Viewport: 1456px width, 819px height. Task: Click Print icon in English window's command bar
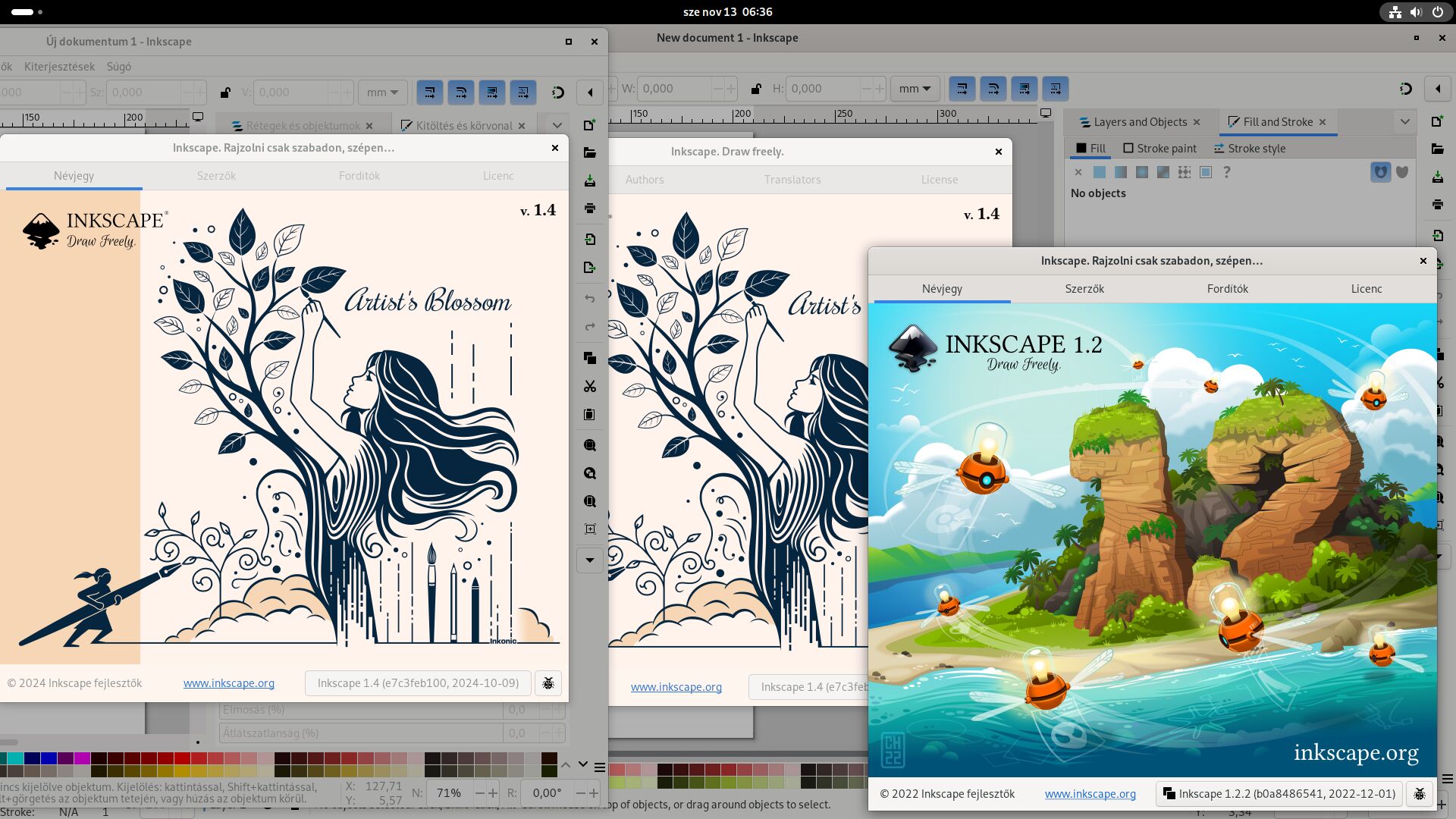coord(1437,204)
